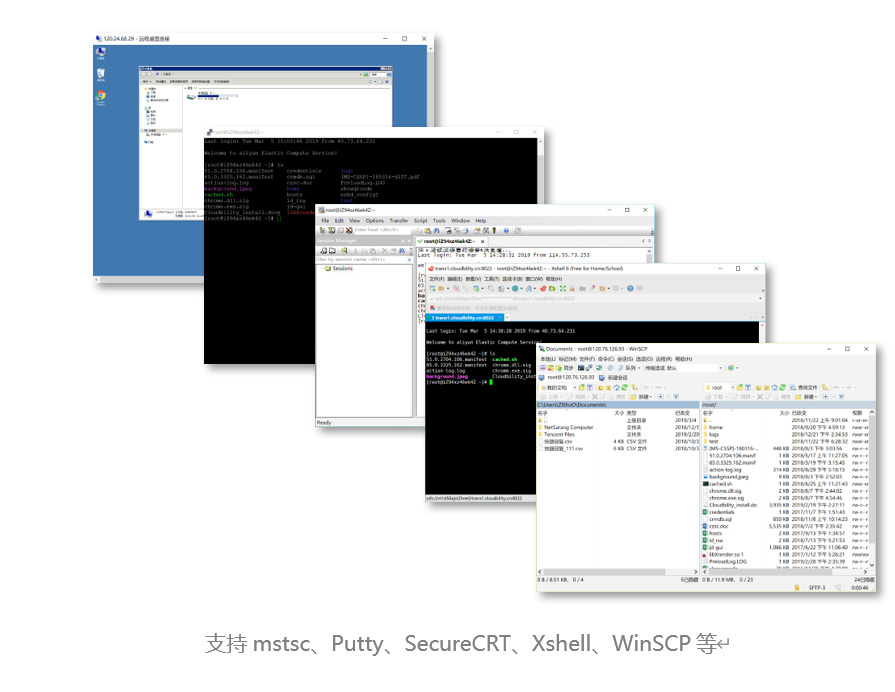Click the Xshell help icon

[631, 288]
